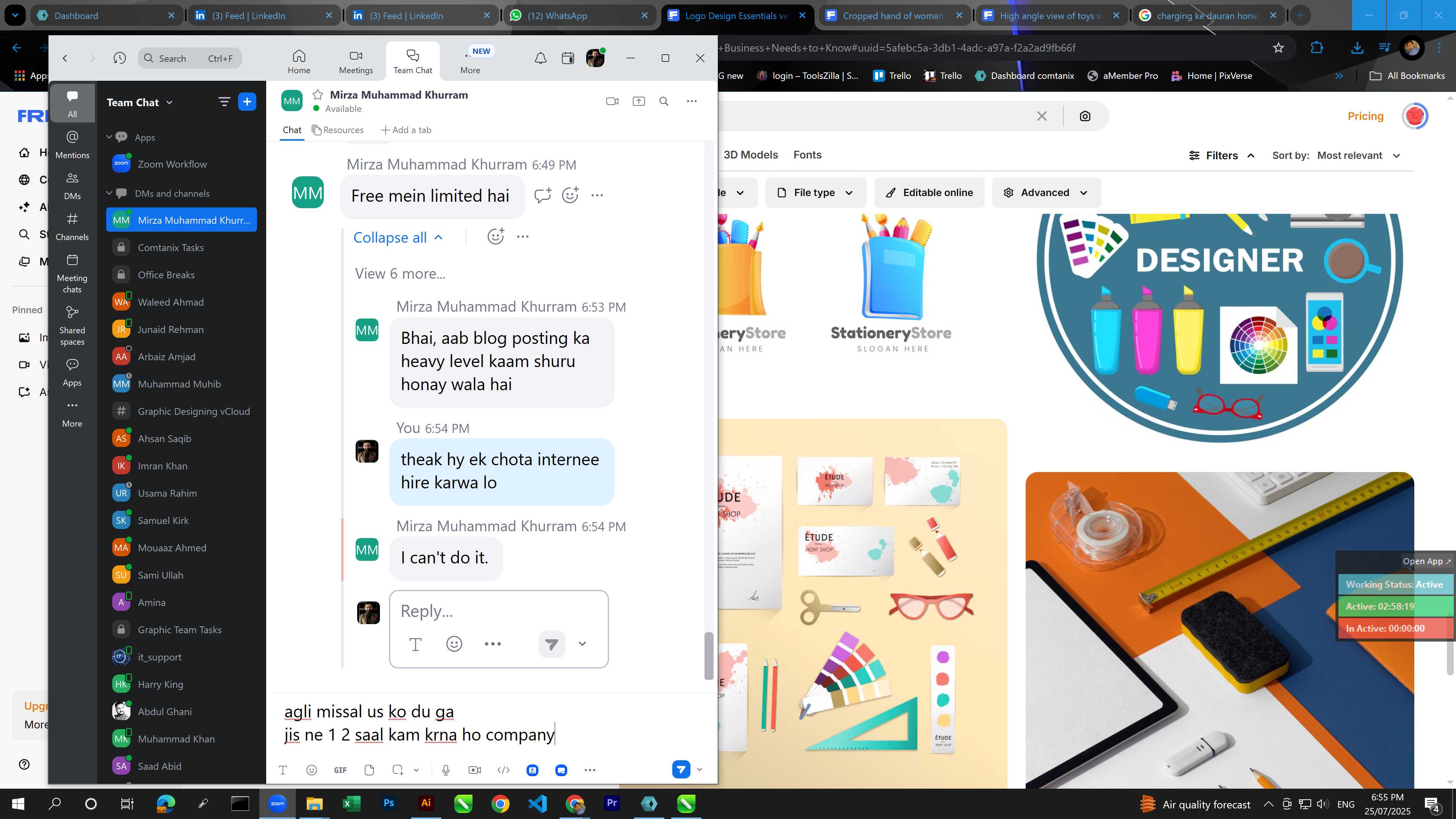This screenshot has height=819, width=1456.
Task: Expand Team Chat dropdown header
Action: (140, 102)
